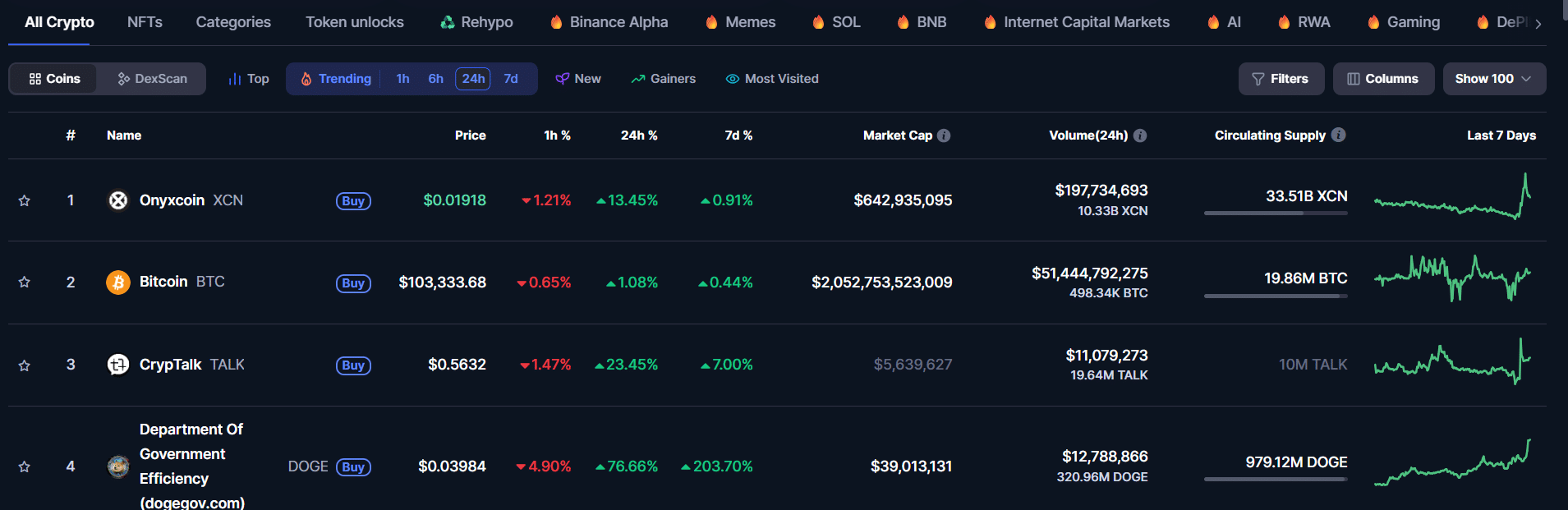This screenshot has width=1568, height=510.
Task: Set trending timeframe to 7d
Action: point(511,79)
